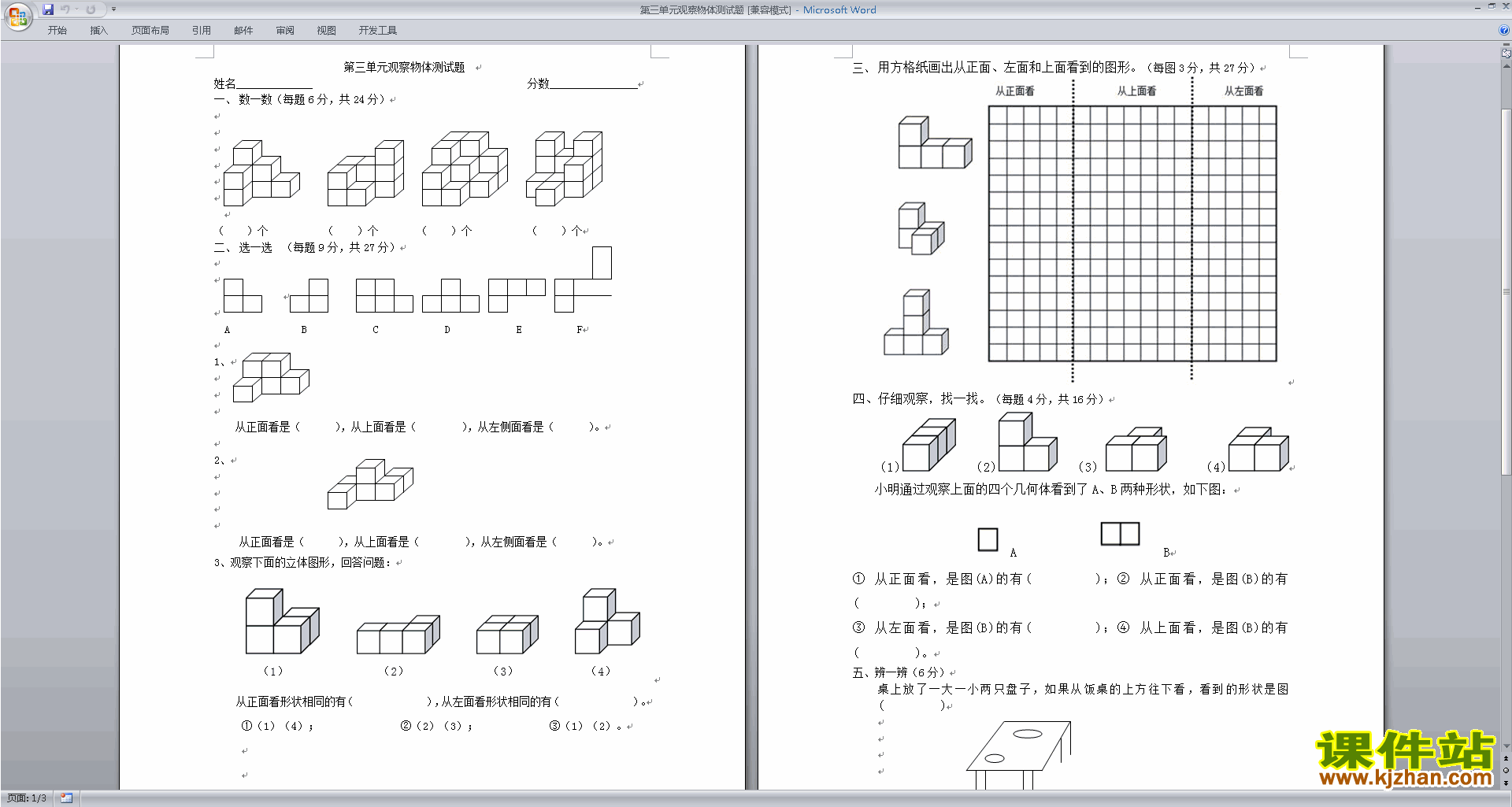
Task: Click the column header 从正面看
Action: (x=1014, y=91)
